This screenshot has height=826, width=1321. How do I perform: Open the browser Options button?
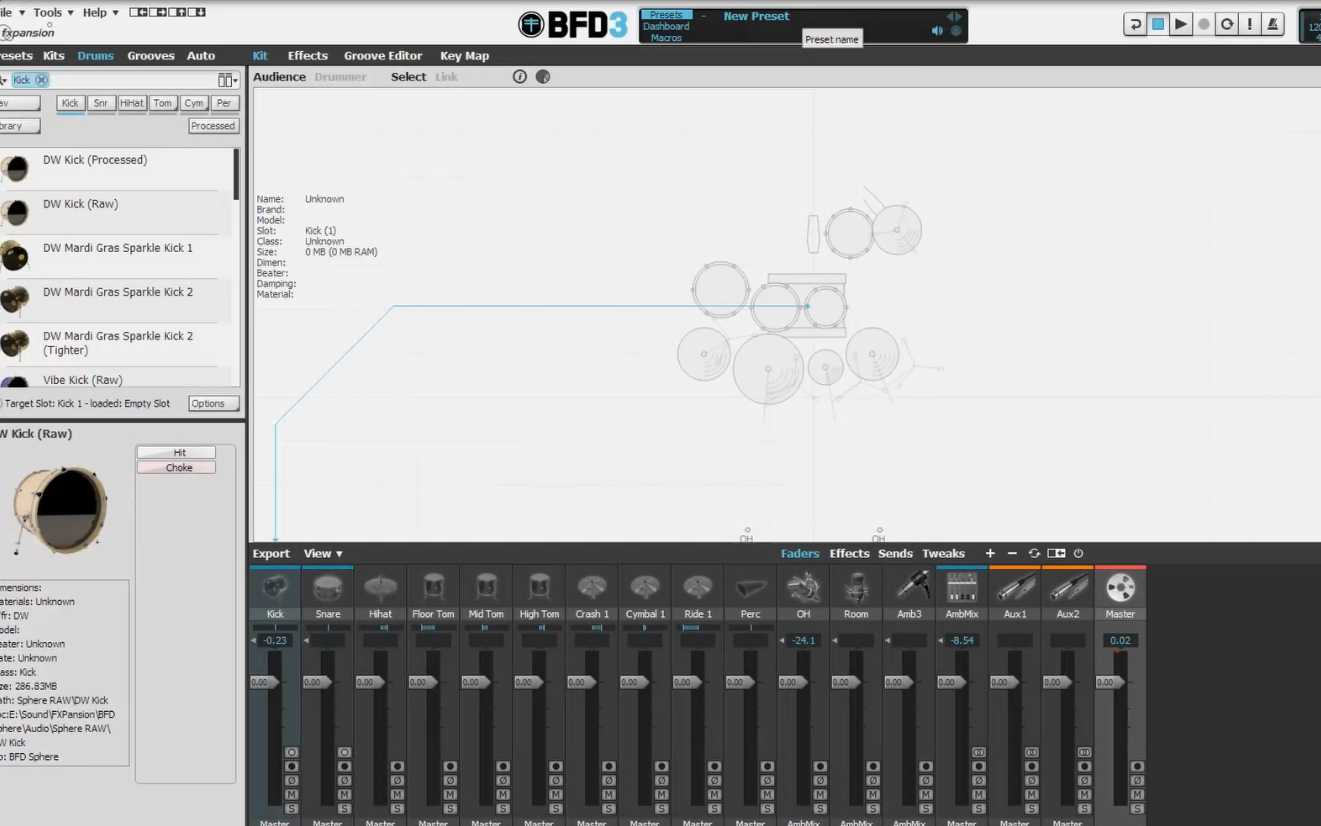(x=213, y=404)
